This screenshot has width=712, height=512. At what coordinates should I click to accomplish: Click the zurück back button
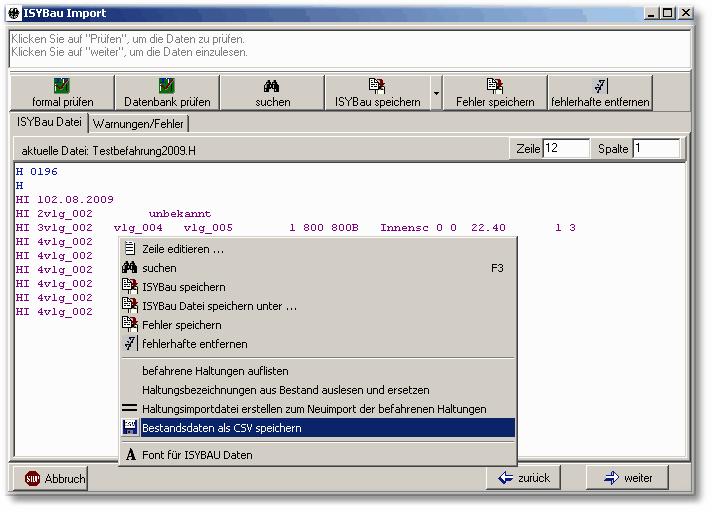click(523, 478)
